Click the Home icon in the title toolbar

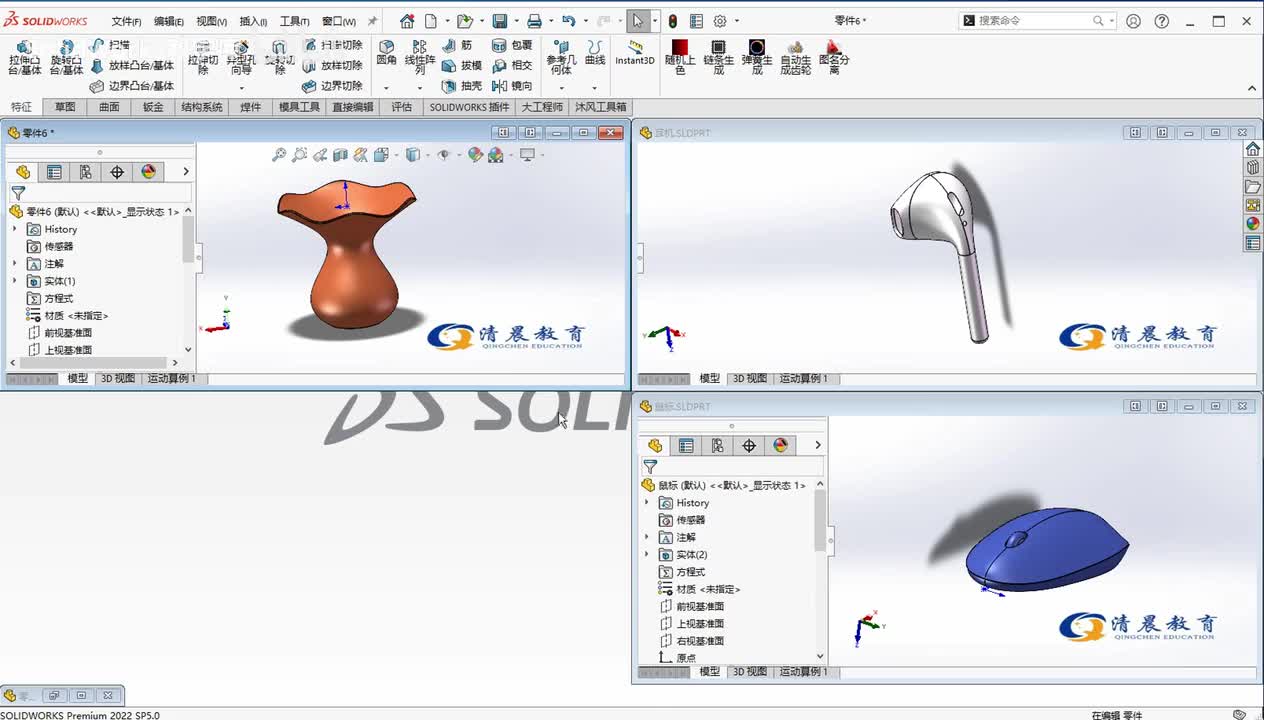407,21
